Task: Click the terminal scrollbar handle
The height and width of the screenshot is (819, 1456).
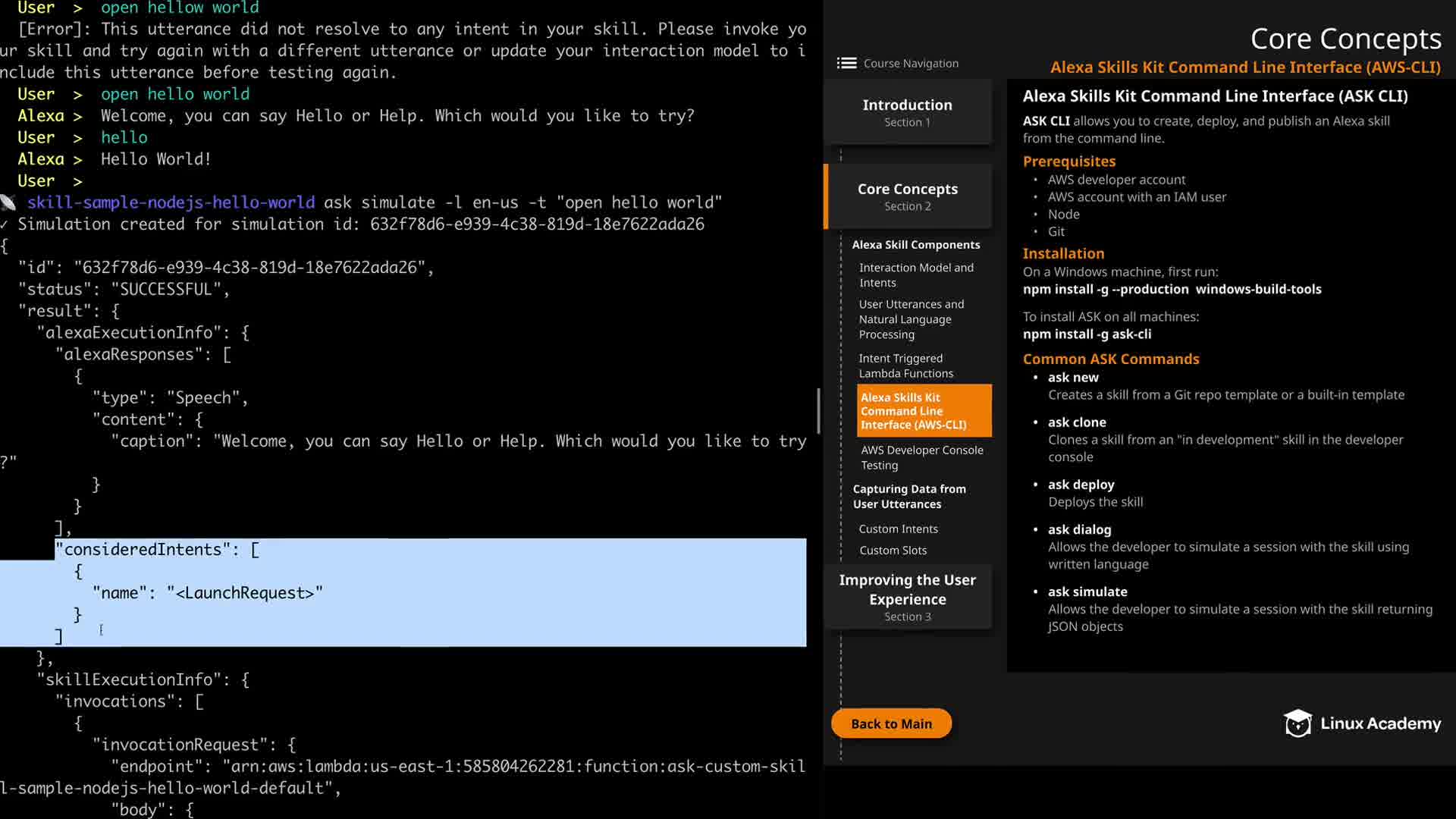Action: (818, 410)
